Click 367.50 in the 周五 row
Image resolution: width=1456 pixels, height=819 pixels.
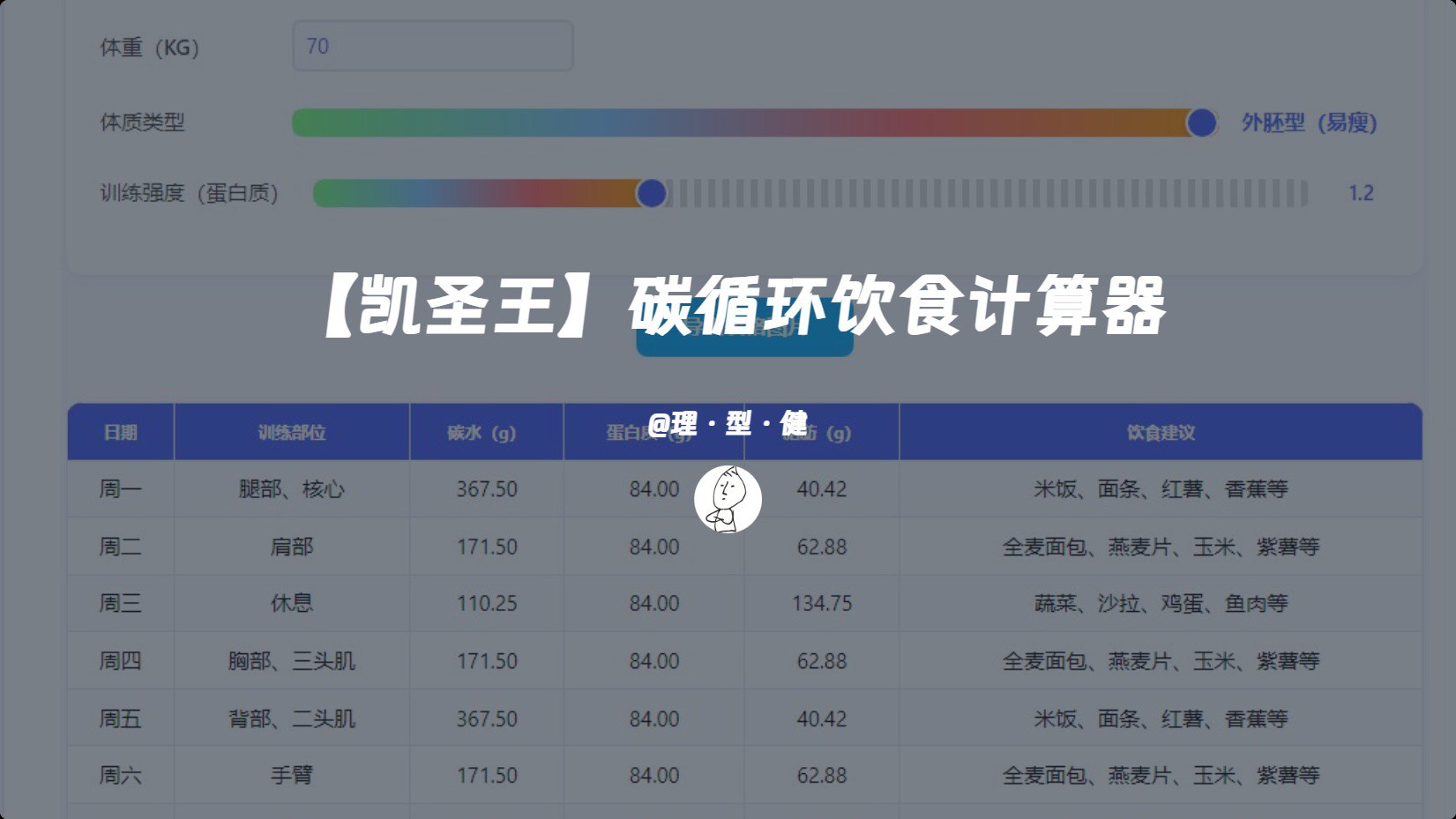click(x=487, y=718)
